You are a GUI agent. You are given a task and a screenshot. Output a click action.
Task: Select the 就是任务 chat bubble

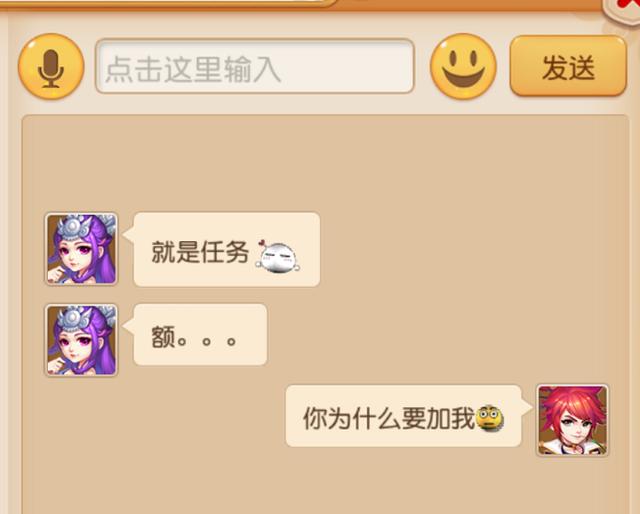click(227, 249)
